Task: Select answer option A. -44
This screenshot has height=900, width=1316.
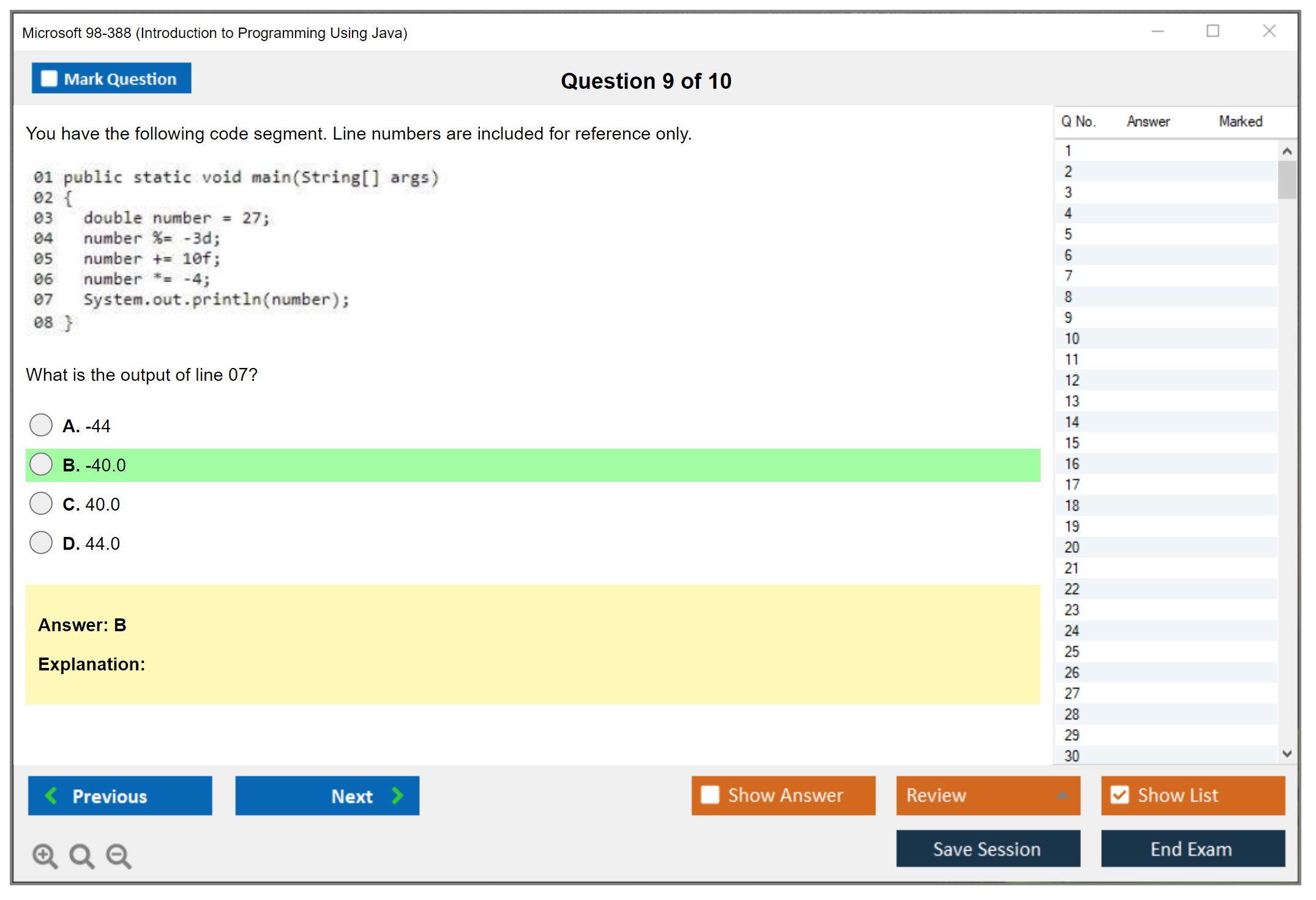Action: [x=41, y=425]
